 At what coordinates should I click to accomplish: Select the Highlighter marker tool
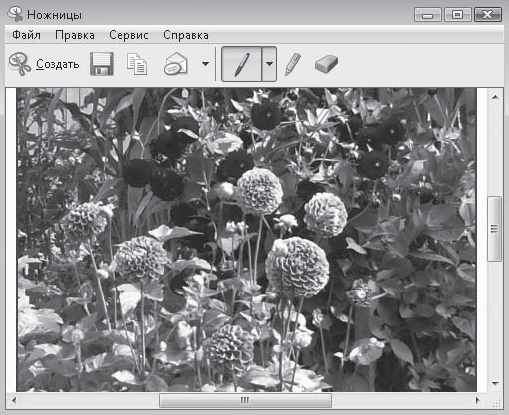[x=293, y=64]
